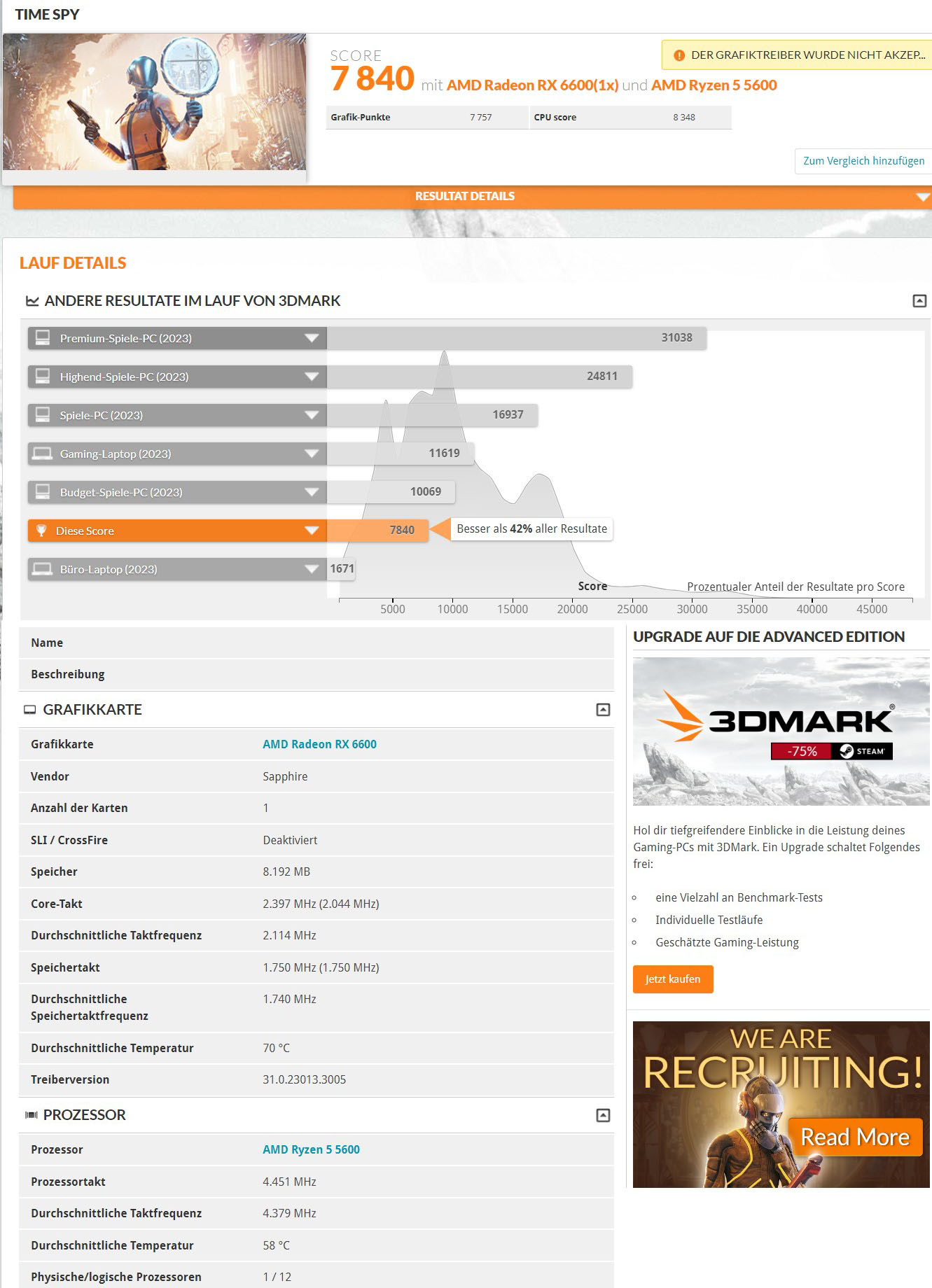Click the Büro-Laptop laptop icon
Screen dimensions: 932x1288
coord(43,569)
